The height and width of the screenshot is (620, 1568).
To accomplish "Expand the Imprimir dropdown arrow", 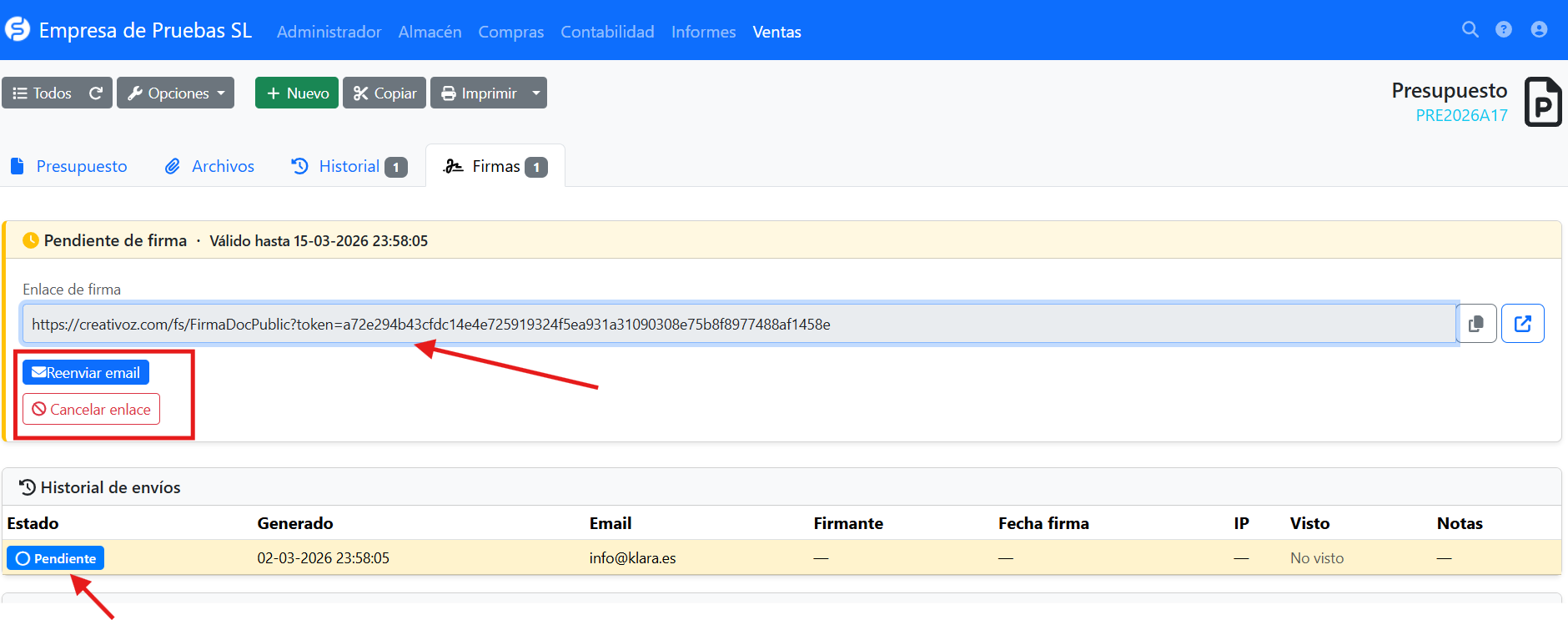I will click(x=536, y=93).
